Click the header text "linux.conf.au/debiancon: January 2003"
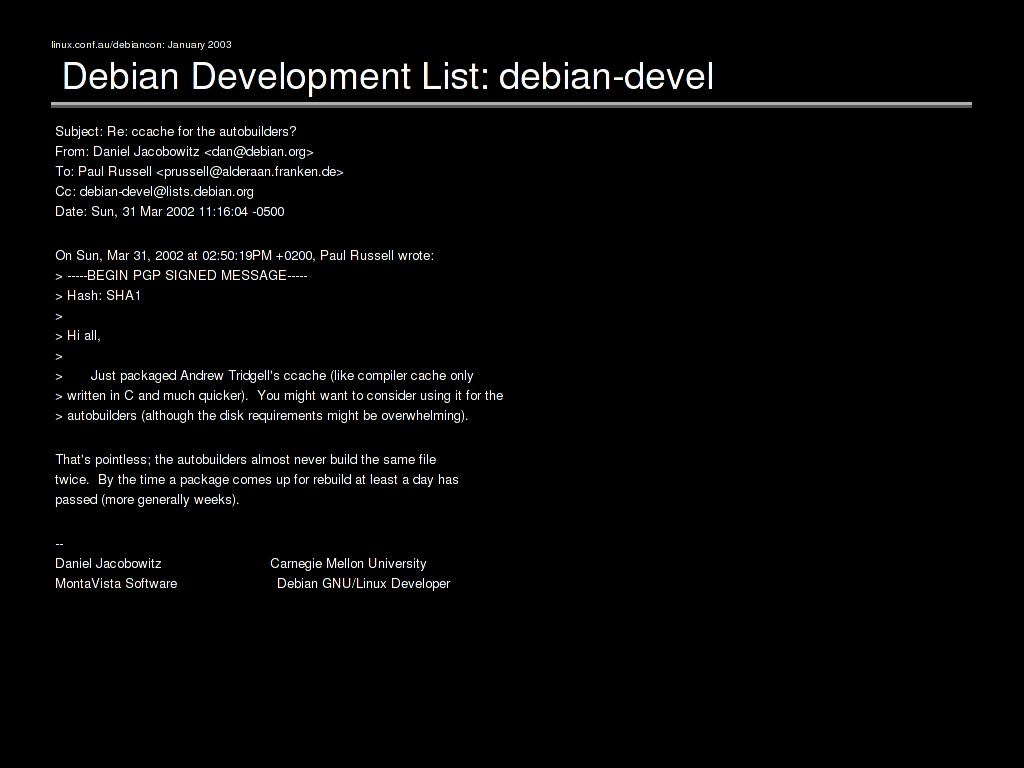 141,44
